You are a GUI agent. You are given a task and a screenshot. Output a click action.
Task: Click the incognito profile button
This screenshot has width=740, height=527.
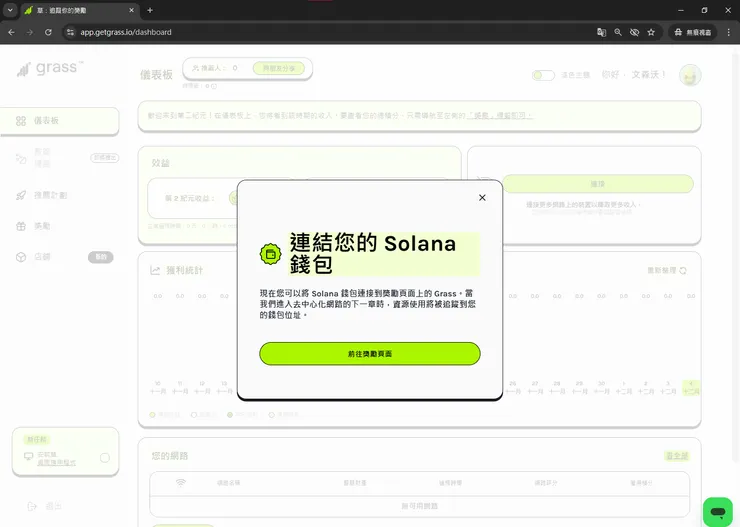tap(692, 32)
